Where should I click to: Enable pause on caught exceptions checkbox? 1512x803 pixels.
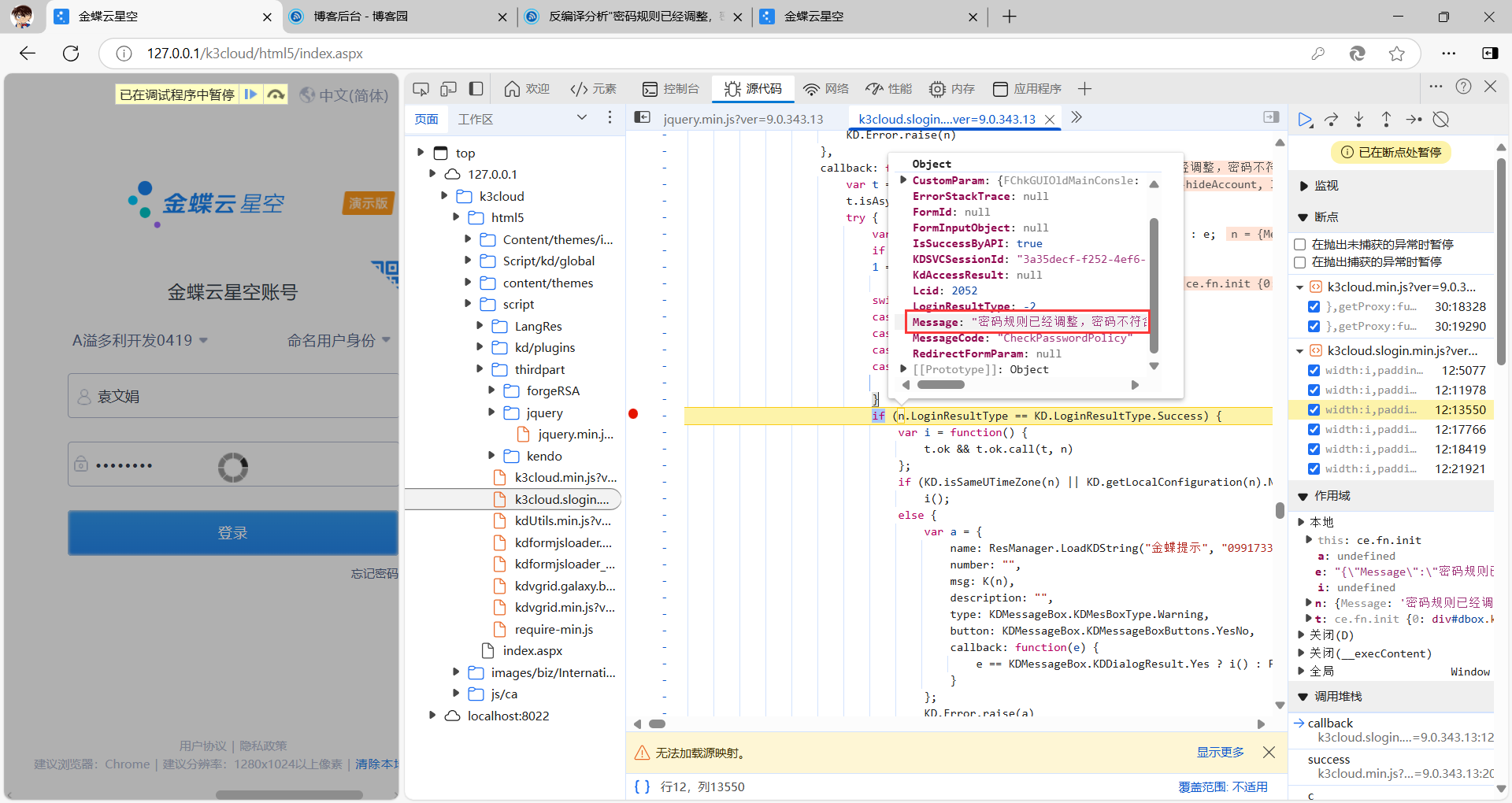[x=1300, y=262]
